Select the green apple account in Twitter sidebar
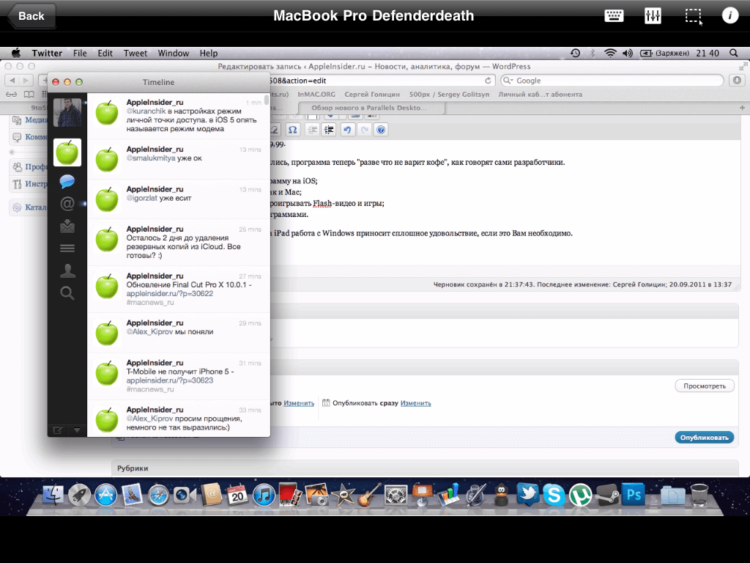This screenshot has width=750, height=563. coord(67,153)
